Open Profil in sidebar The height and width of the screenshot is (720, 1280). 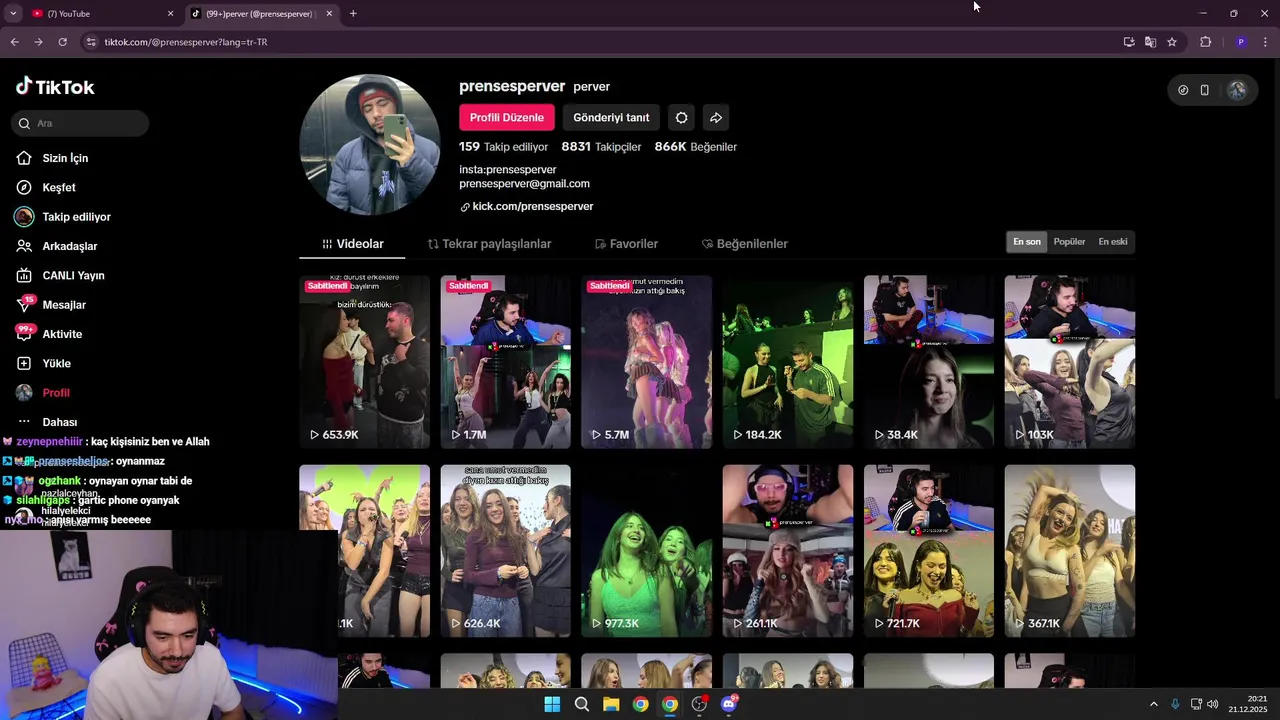tap(55, 393)
